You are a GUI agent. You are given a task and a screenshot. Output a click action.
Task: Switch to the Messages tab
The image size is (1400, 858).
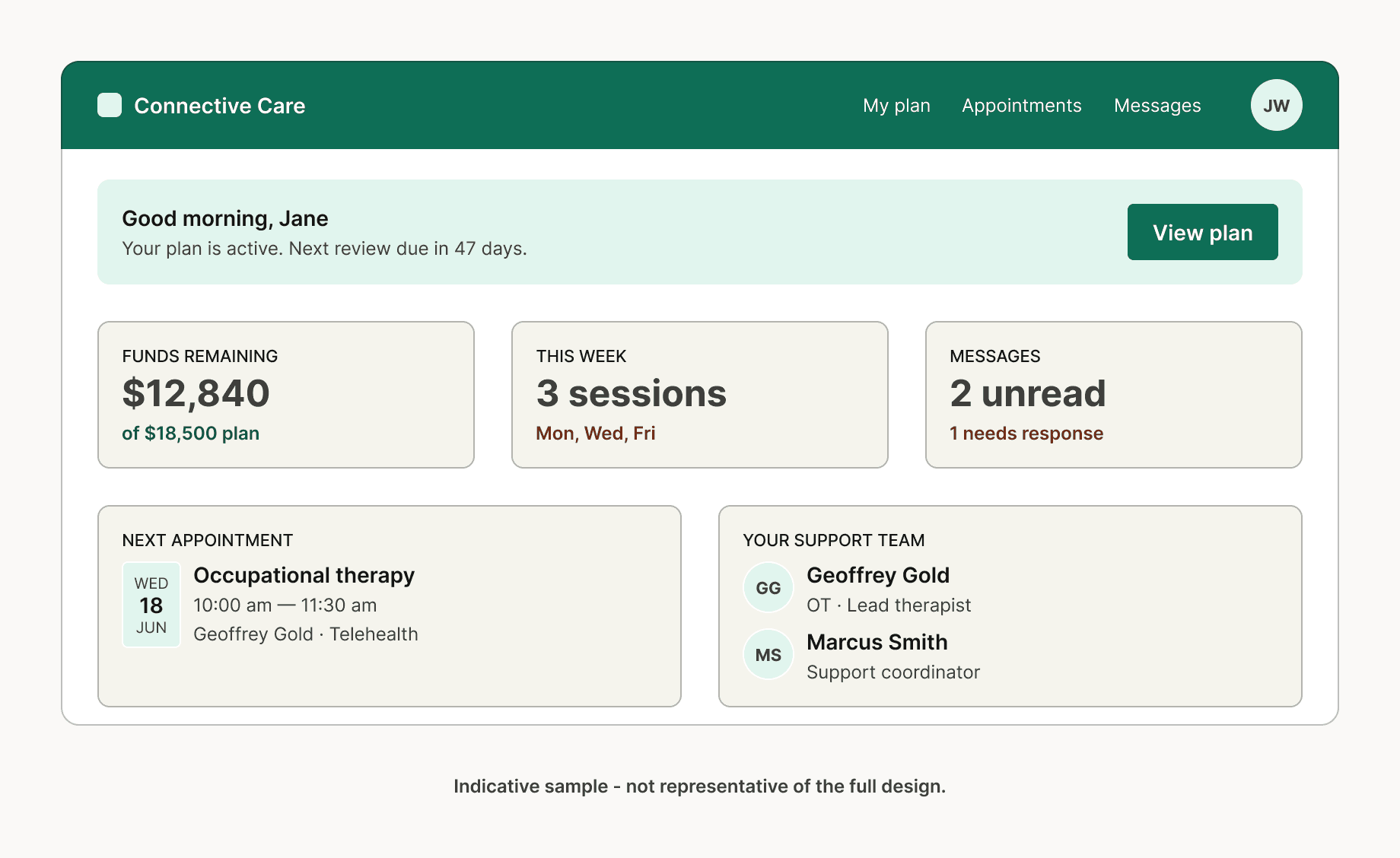click(1157, 106)
